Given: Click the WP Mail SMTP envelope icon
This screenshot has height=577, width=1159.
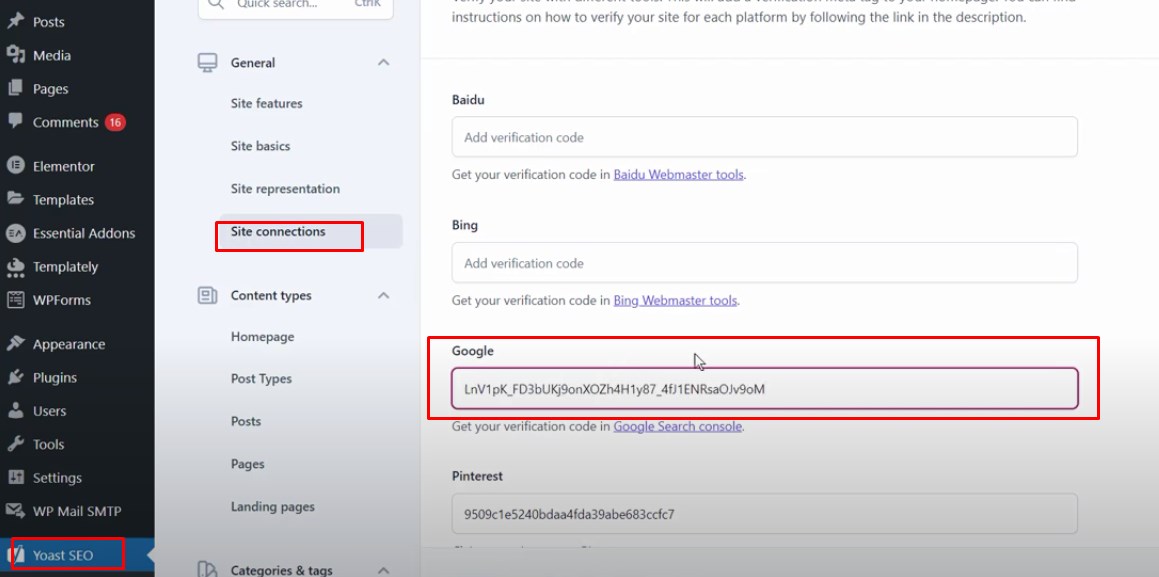Looking at the screenshot, I should (16, 511).
